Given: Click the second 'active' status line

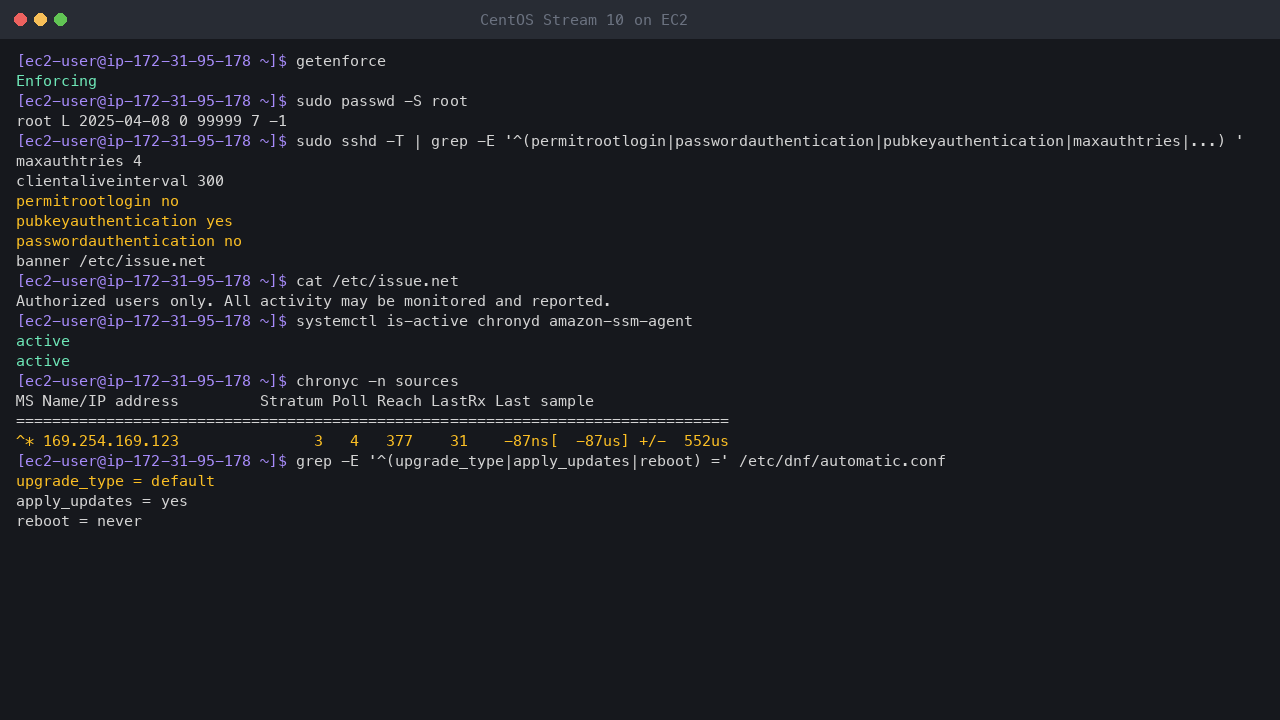Looking at the screenshot, I should point(43,361).
